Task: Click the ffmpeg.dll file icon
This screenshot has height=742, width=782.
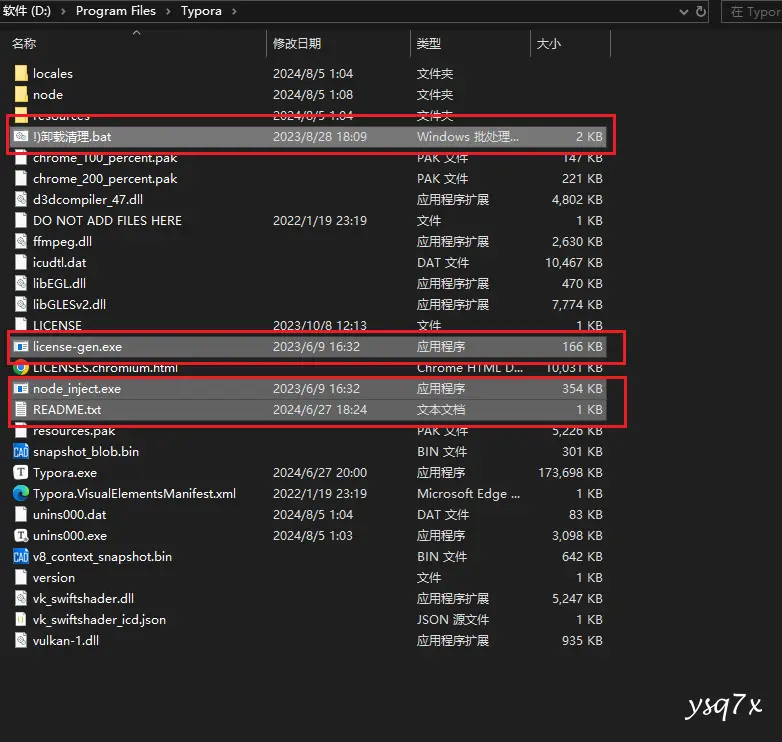Action: [x=21, y=241]
